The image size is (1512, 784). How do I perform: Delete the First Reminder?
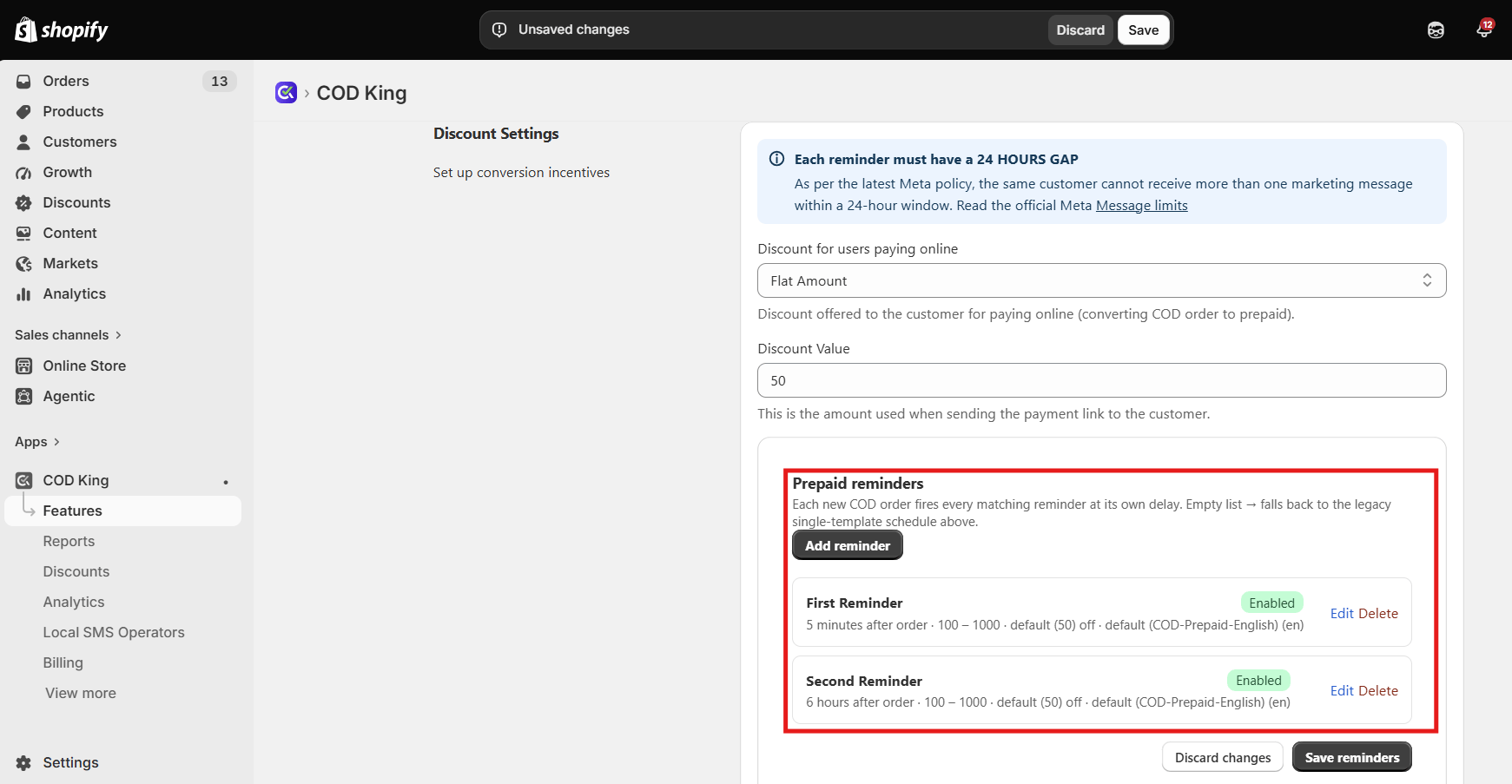click(1378, 613)
